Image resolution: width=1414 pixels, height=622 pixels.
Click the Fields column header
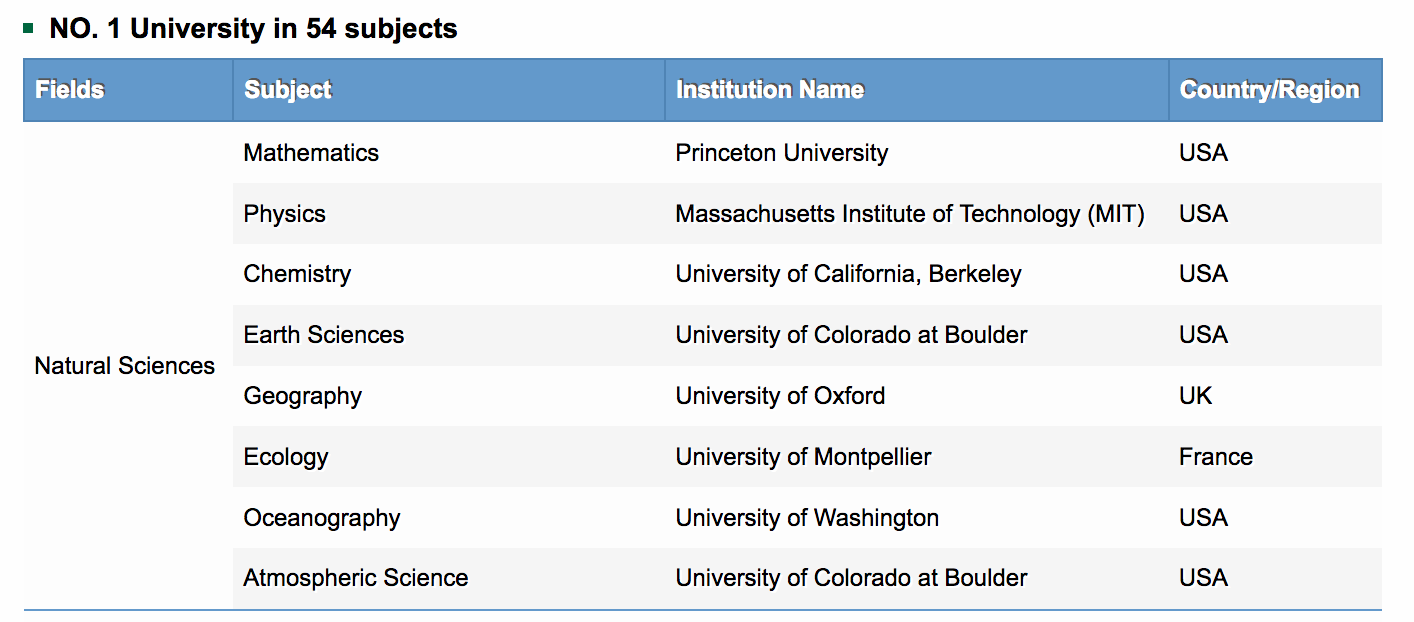128,90
